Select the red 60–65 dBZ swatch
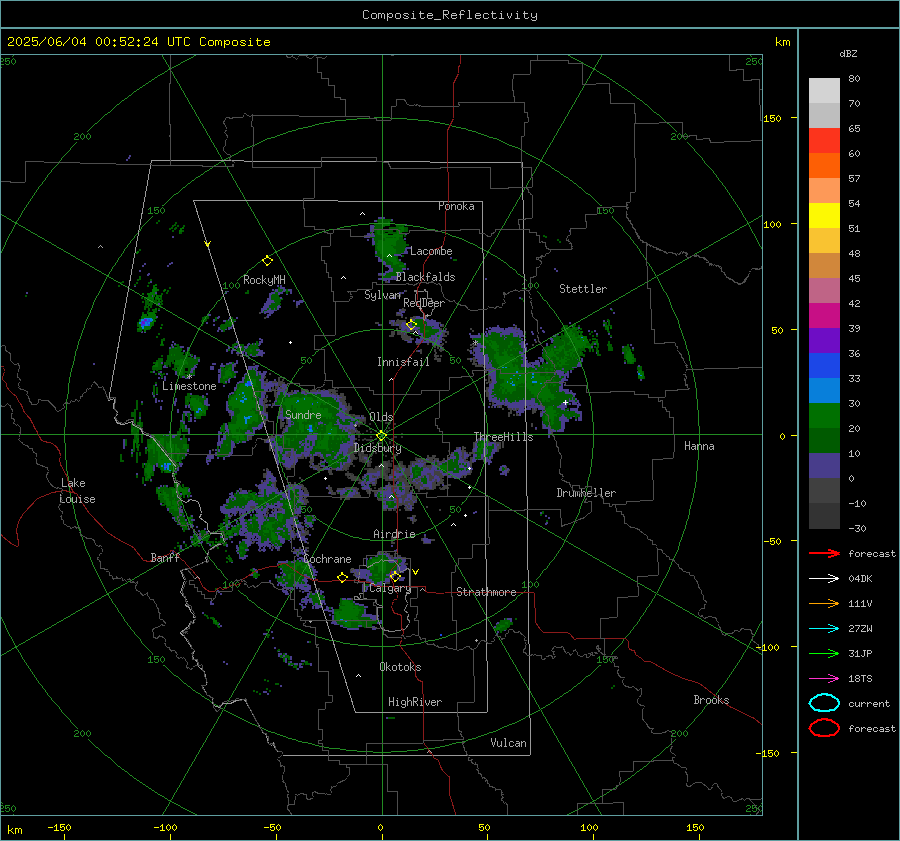The image size is (900, 841). pos(824,141)
